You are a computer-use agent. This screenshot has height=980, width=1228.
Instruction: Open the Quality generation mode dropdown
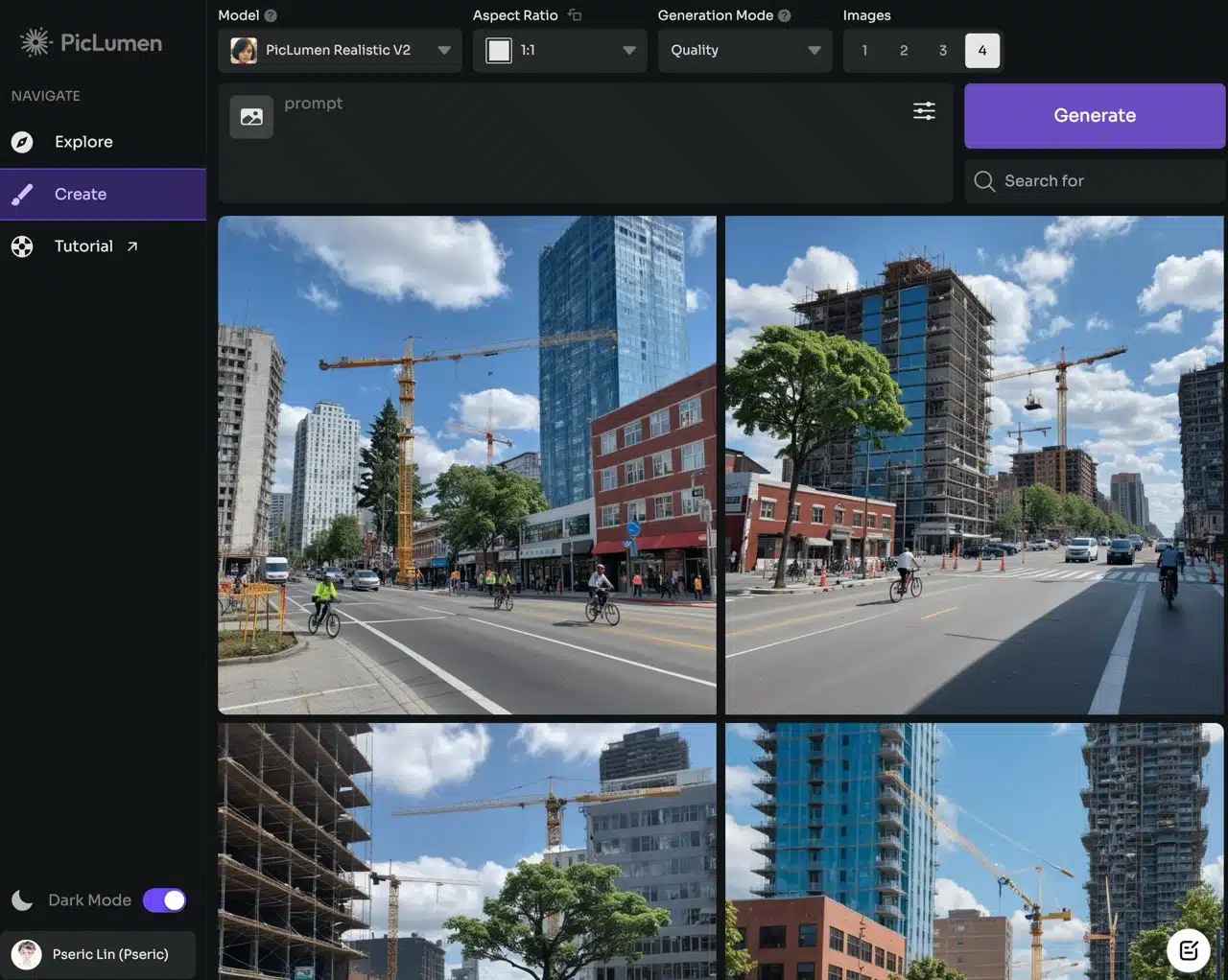pos(744,51)
